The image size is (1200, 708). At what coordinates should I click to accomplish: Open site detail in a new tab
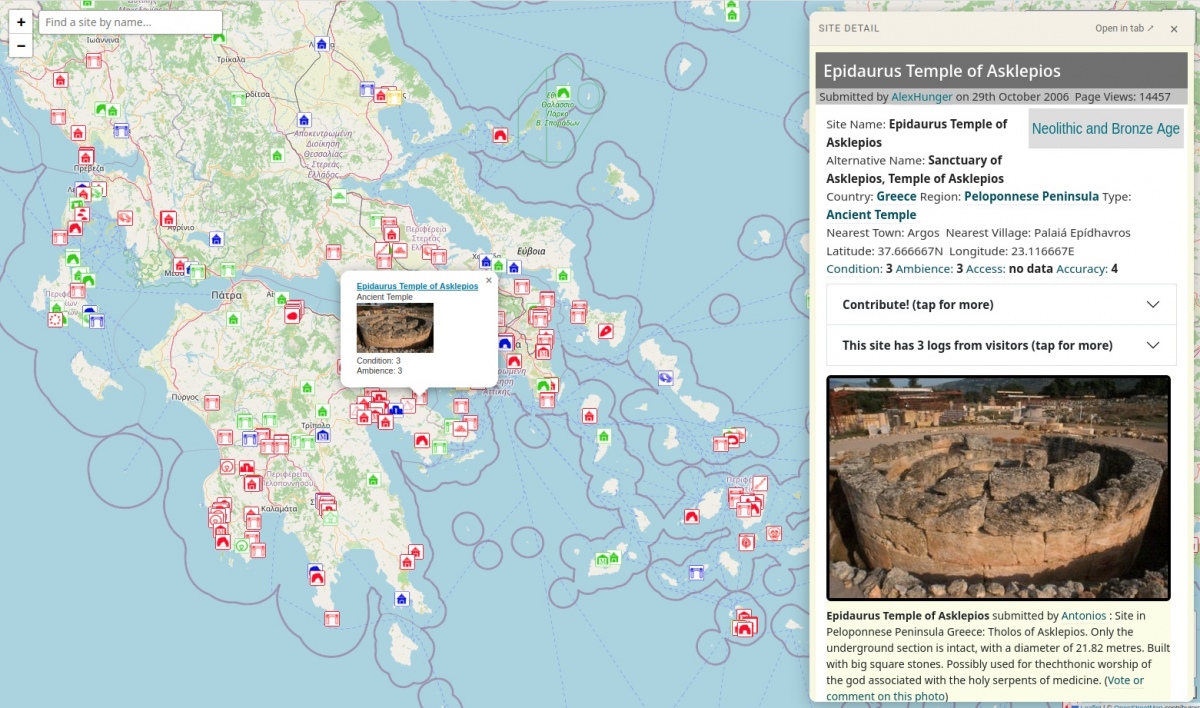click(x=1124, y=28)
